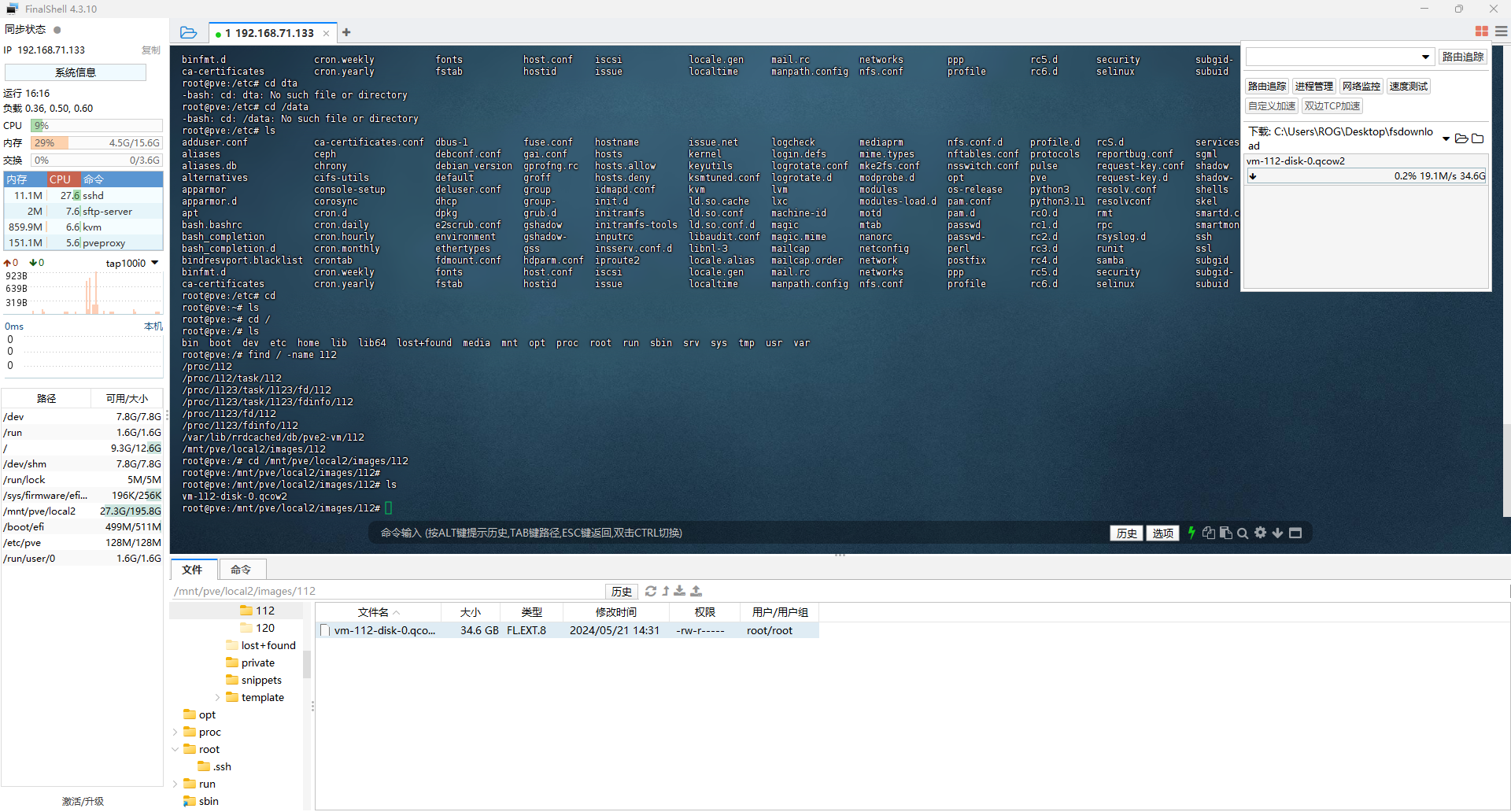Click the CPU usage bar 9%
The width and height of the screenshot is (1511, 812).
coord(97,125)
